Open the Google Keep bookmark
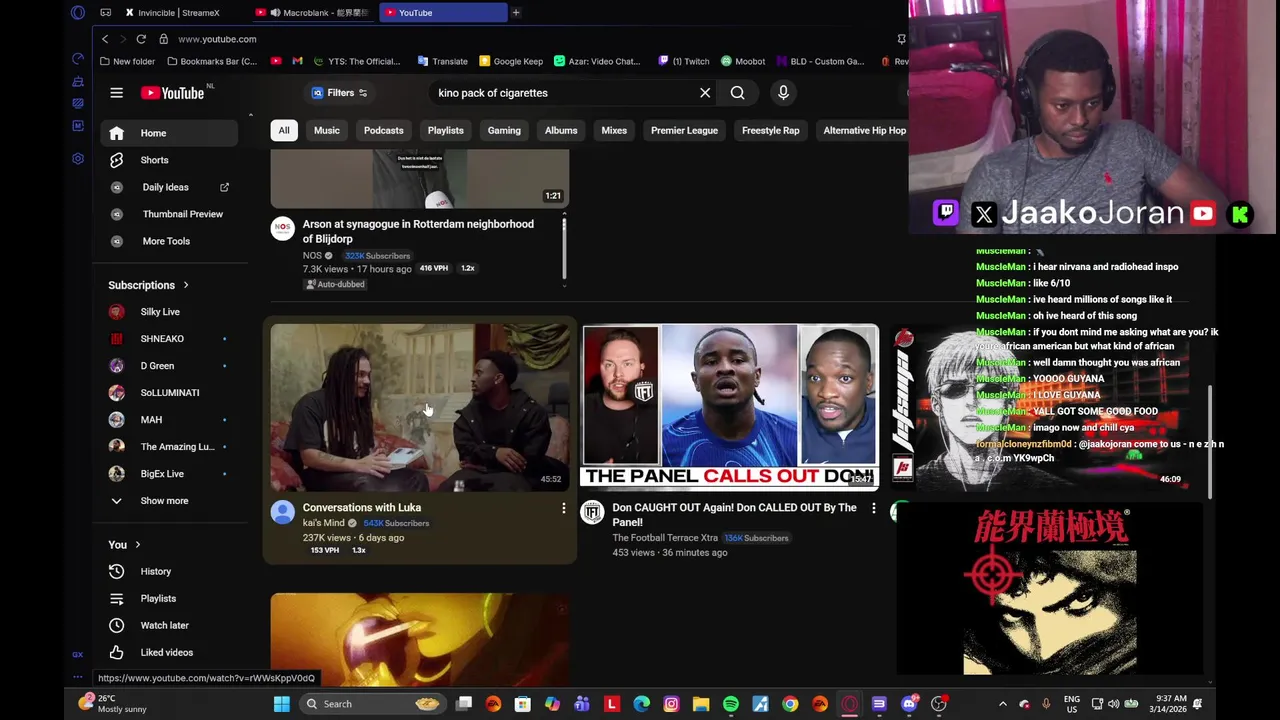 [x=511, y=61]
